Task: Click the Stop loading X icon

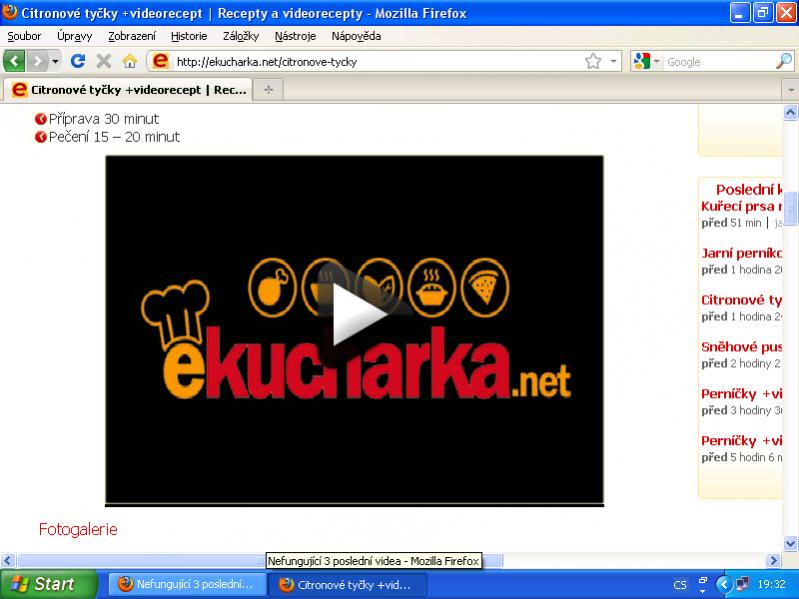Action: (103, 62)
